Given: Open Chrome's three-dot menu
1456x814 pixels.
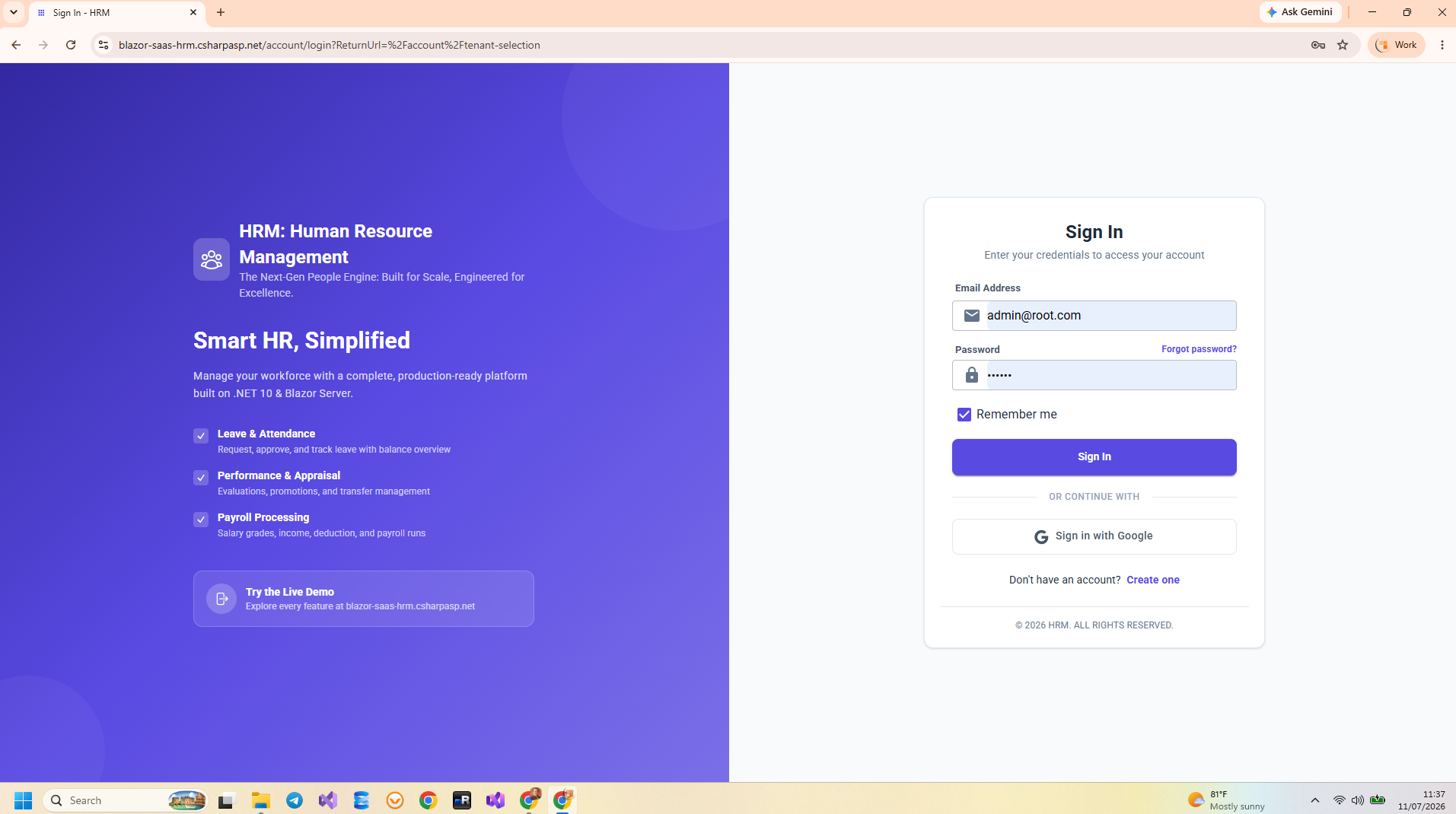Looking at the screenshot, I should pos(1442,45).
